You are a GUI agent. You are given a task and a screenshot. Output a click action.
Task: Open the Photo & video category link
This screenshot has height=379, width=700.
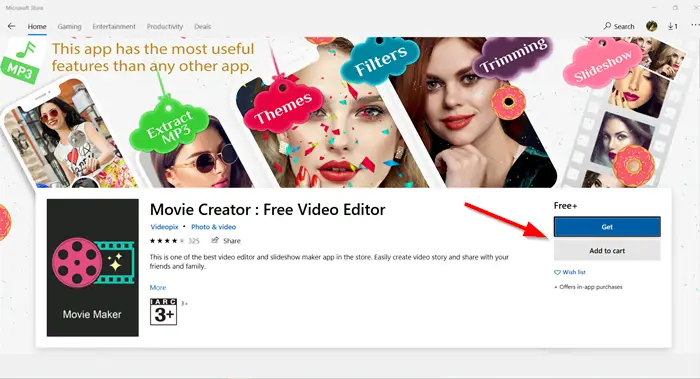pyautogui.click(x=213, y=227)
